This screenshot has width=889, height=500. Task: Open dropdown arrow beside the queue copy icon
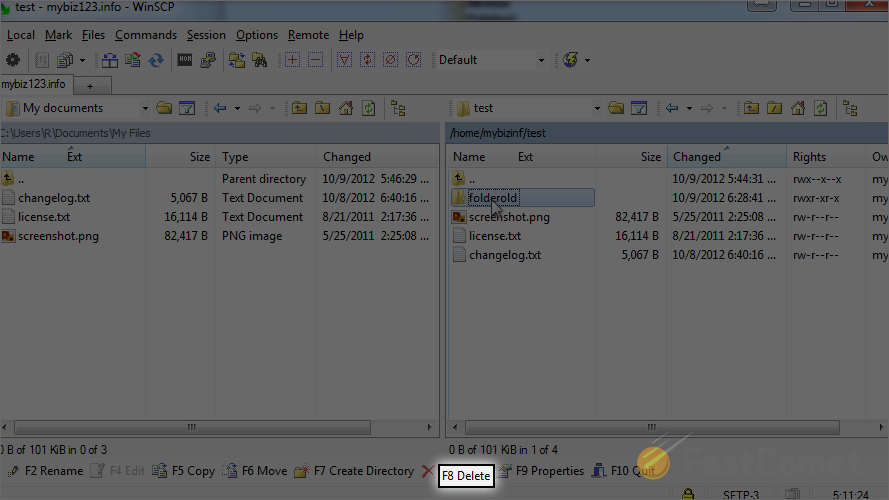82,60
